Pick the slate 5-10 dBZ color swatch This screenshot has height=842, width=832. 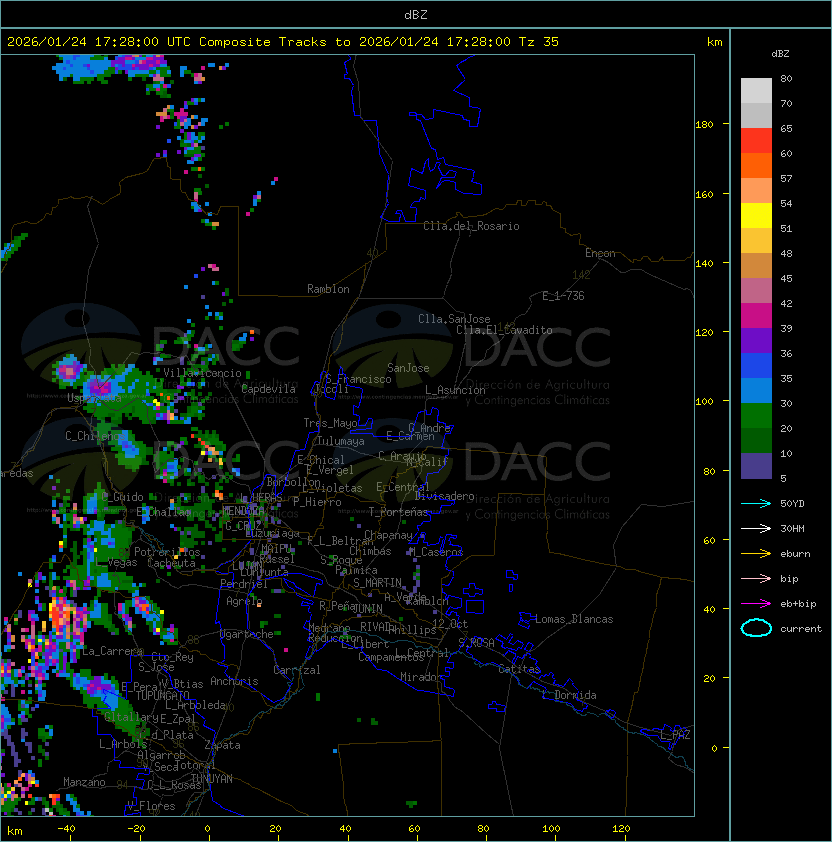(x=756, y=466)
